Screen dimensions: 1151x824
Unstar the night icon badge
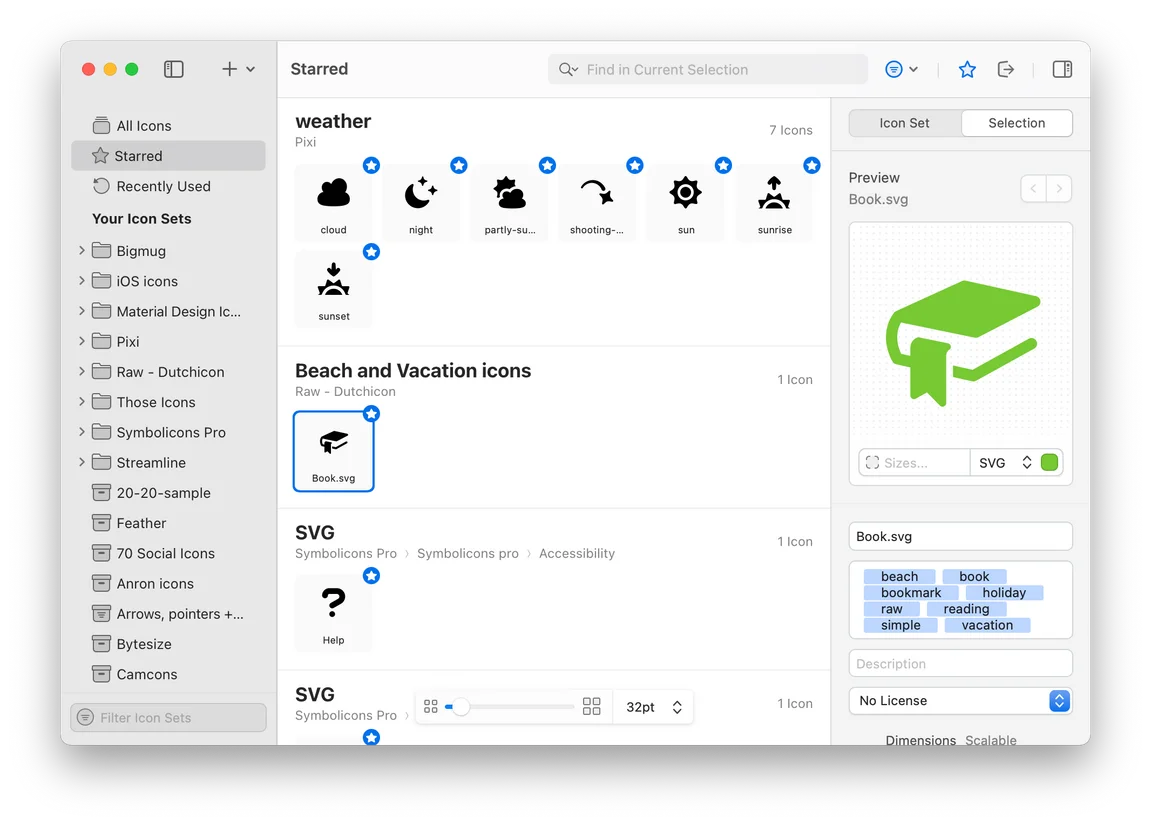pyautogui.click(x=459, y=165)
